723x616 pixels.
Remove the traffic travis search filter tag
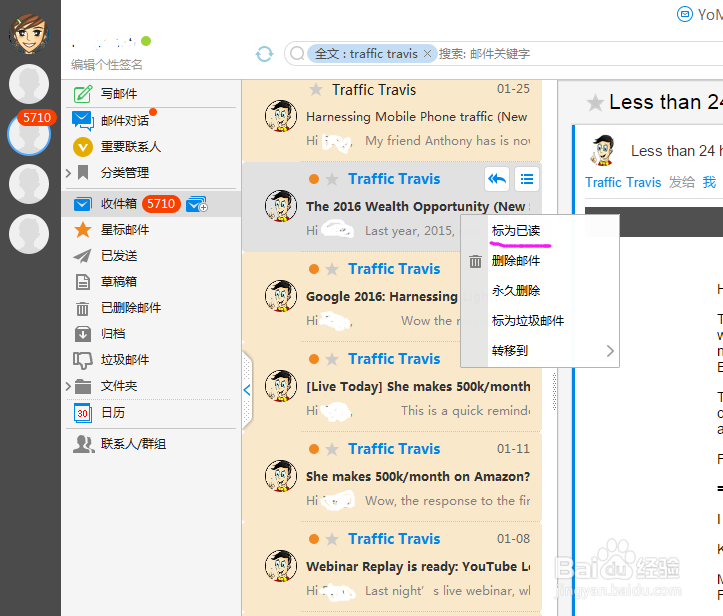(x=427, y=53)
